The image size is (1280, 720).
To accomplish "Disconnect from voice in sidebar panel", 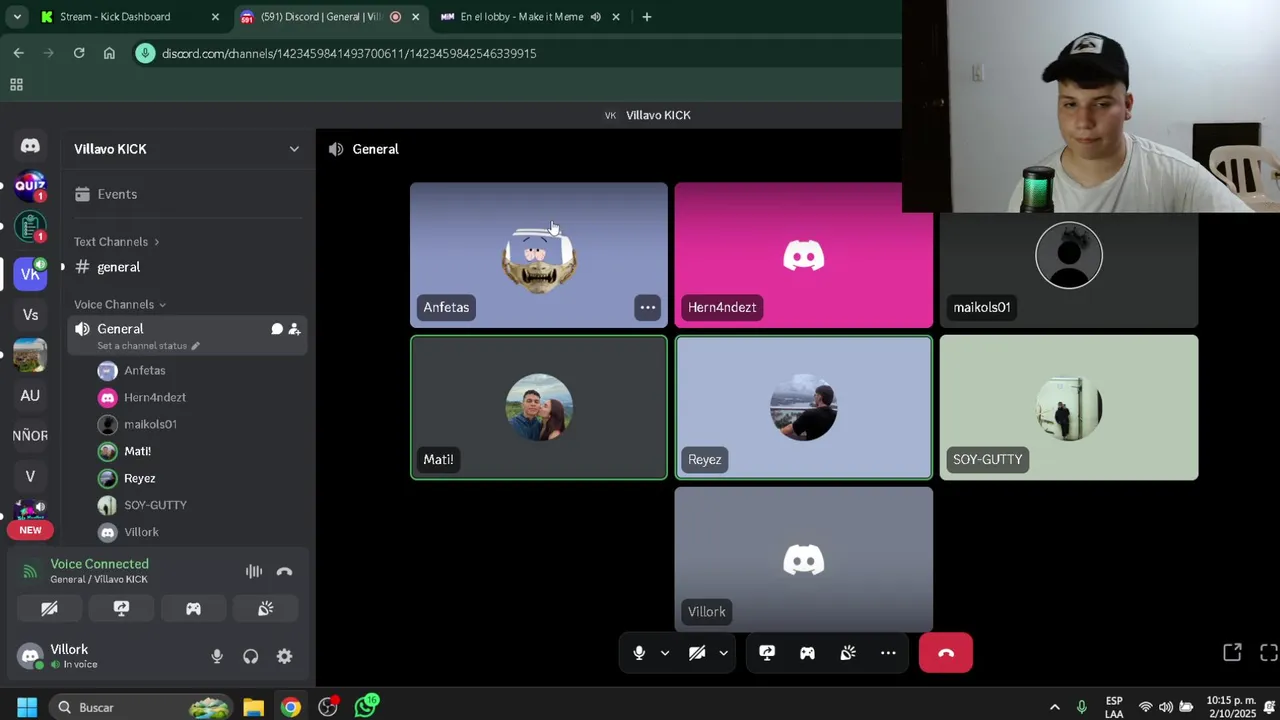I will click(x=284, y=572).
